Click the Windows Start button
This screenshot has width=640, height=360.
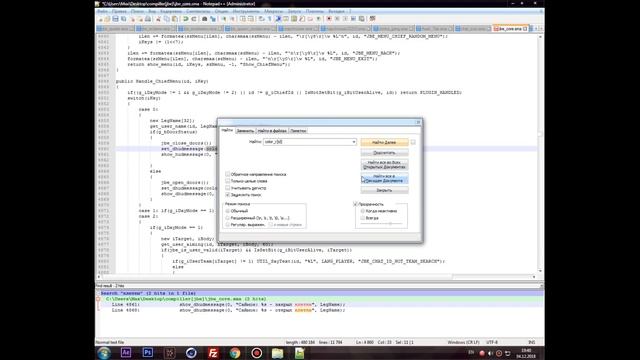[104, 353]
